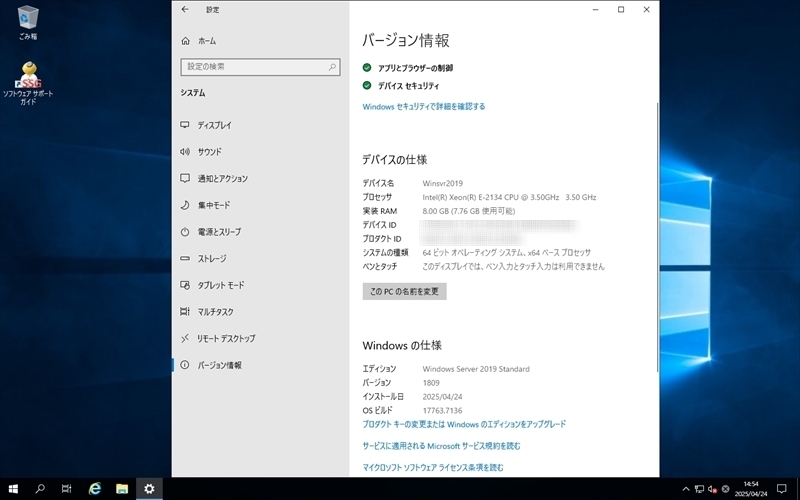This screenshot has height=500, width=800.
Task: Click processor text Intel(R) Xeon(R) E-2134
Action: click(509, 197)
